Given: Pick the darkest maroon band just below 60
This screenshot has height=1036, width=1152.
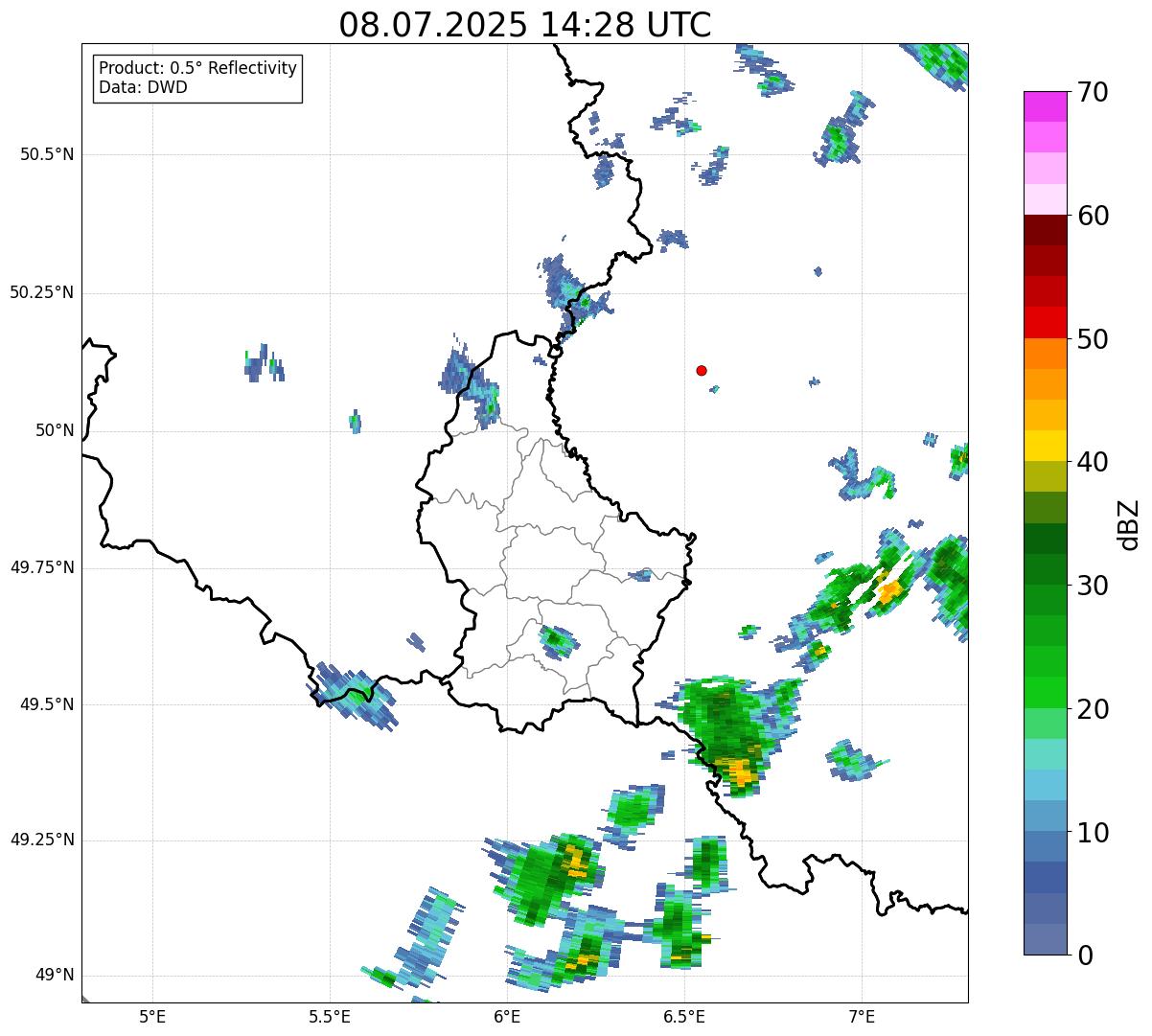Looking at the screenshot, I should 1045,230.
